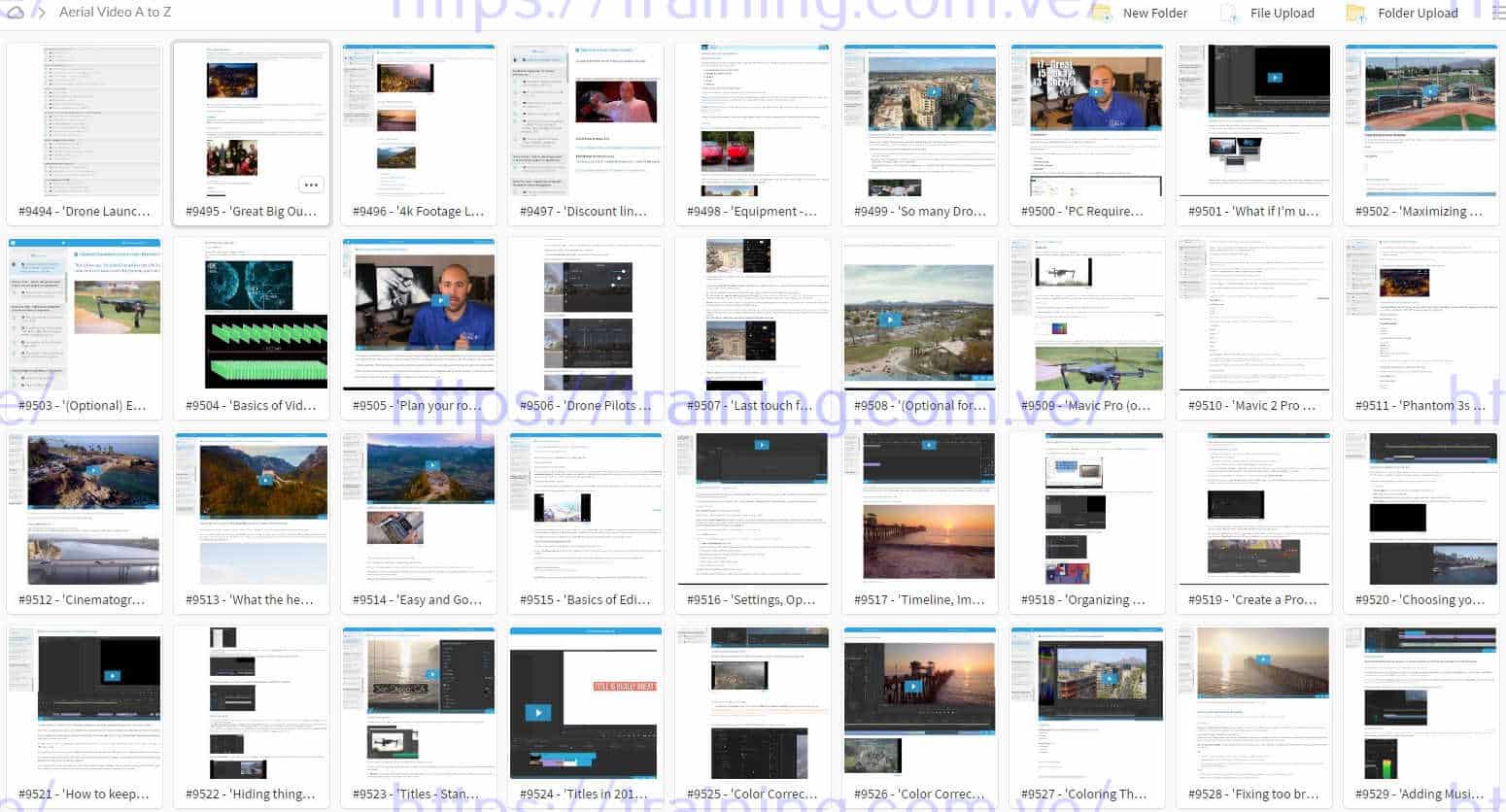This screenshot has width=1506, height=812.
Task: Open file #9512 'Cinematogr…'
Action: click(85, 510)
